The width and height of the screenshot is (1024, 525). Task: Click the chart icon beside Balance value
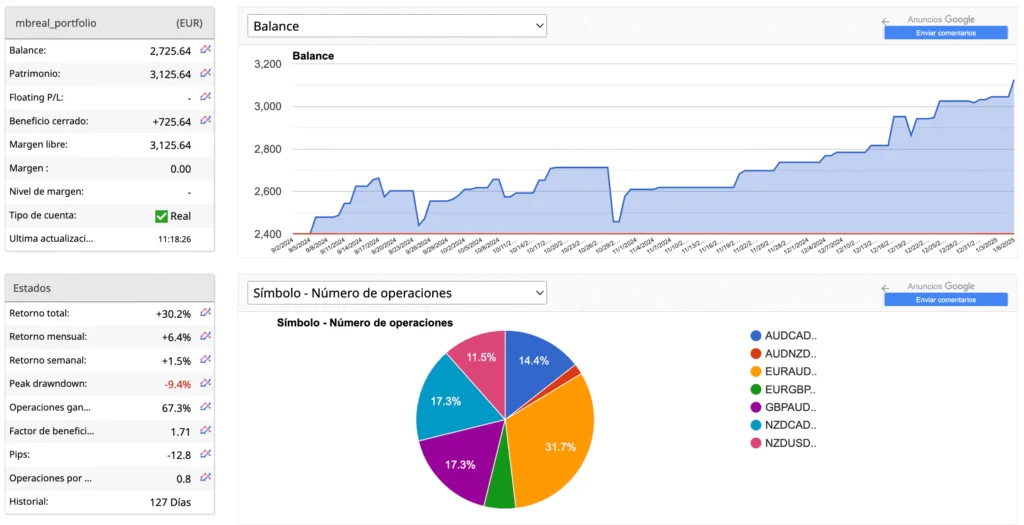[205, 49]
